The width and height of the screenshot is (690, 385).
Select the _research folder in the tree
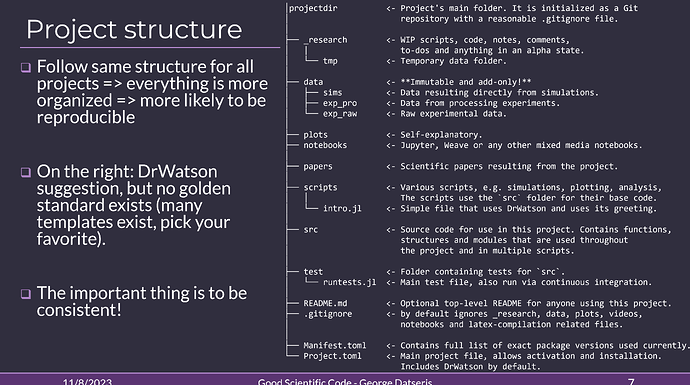click(x=326, y=40)
